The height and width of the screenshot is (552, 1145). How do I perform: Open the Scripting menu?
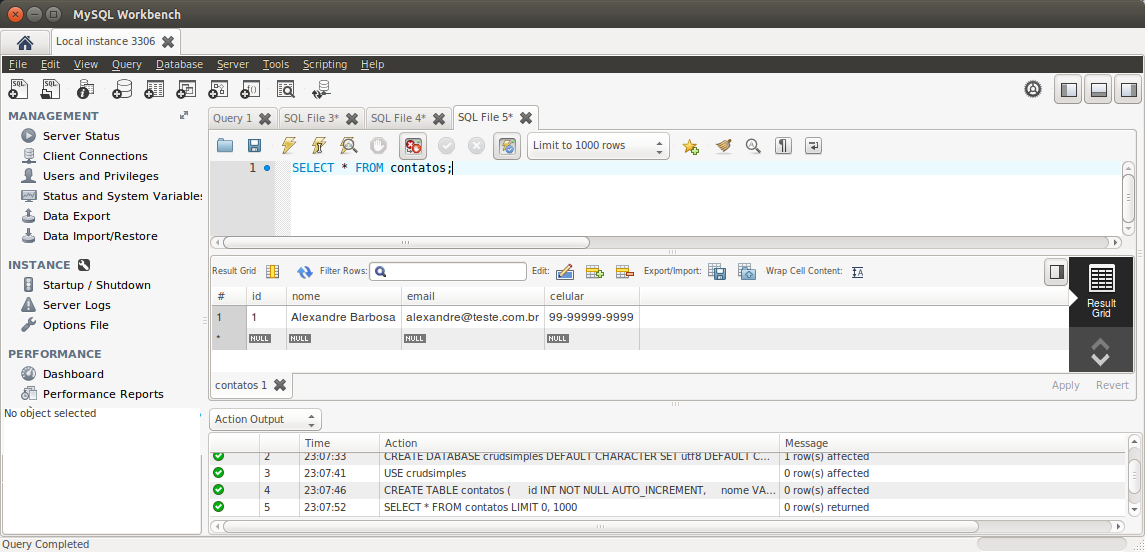pyautogui.click(x=325, y=64)
